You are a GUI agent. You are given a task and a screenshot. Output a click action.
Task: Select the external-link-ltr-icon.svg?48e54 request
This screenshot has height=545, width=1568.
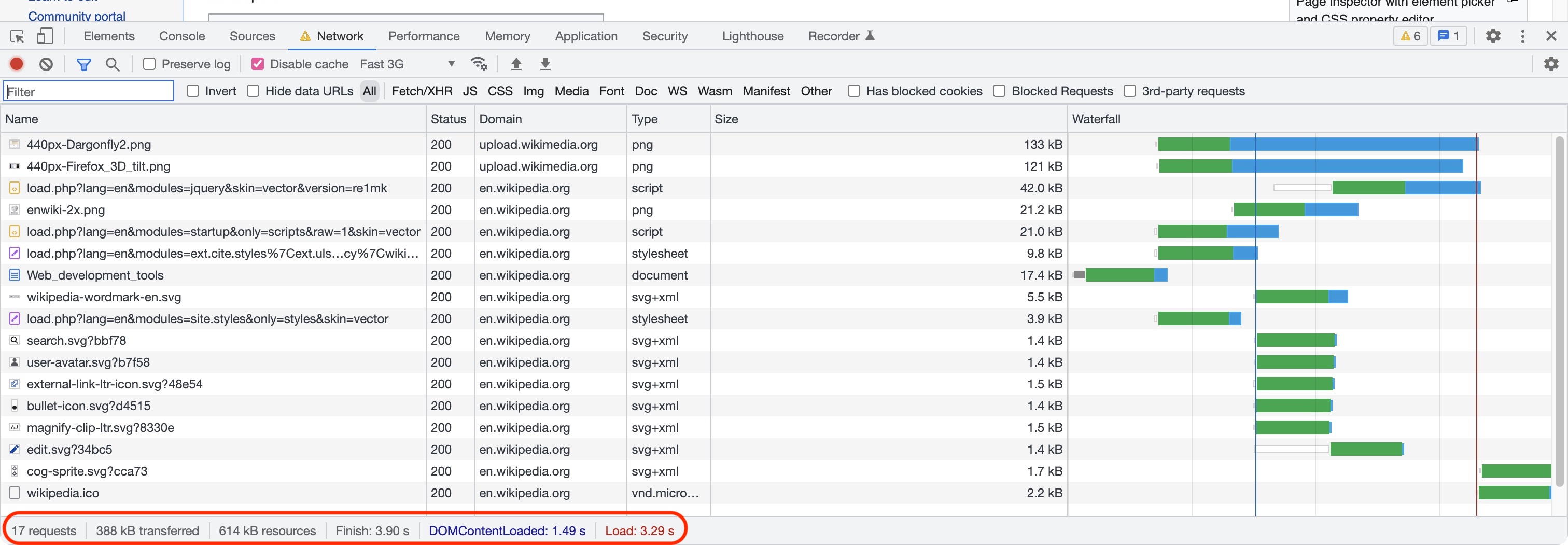tap(115, 384)
